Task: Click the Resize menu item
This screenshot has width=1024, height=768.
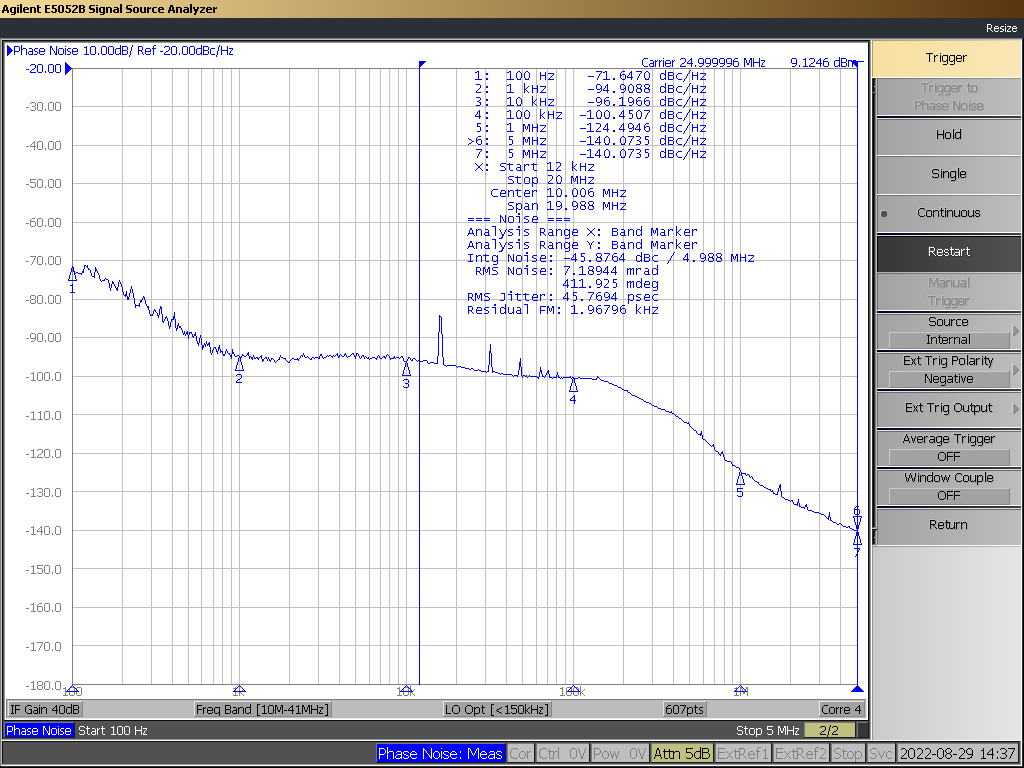Action: (x=1001, y=28)
